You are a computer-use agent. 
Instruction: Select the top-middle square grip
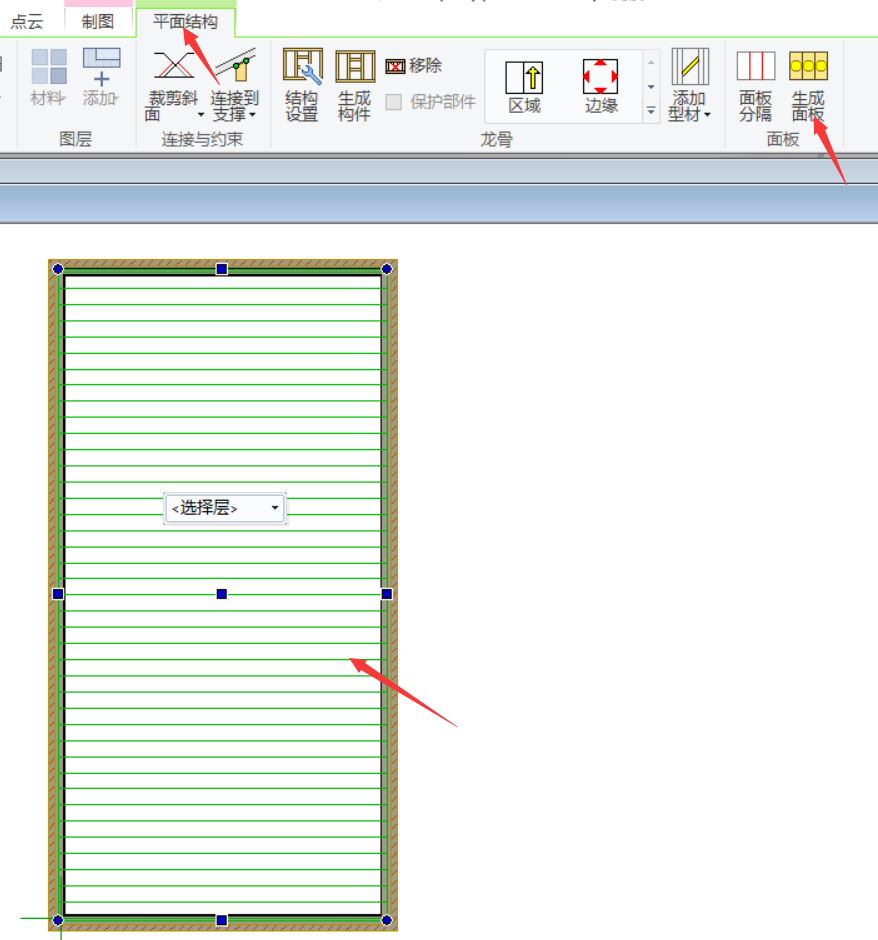coord(222,269)
